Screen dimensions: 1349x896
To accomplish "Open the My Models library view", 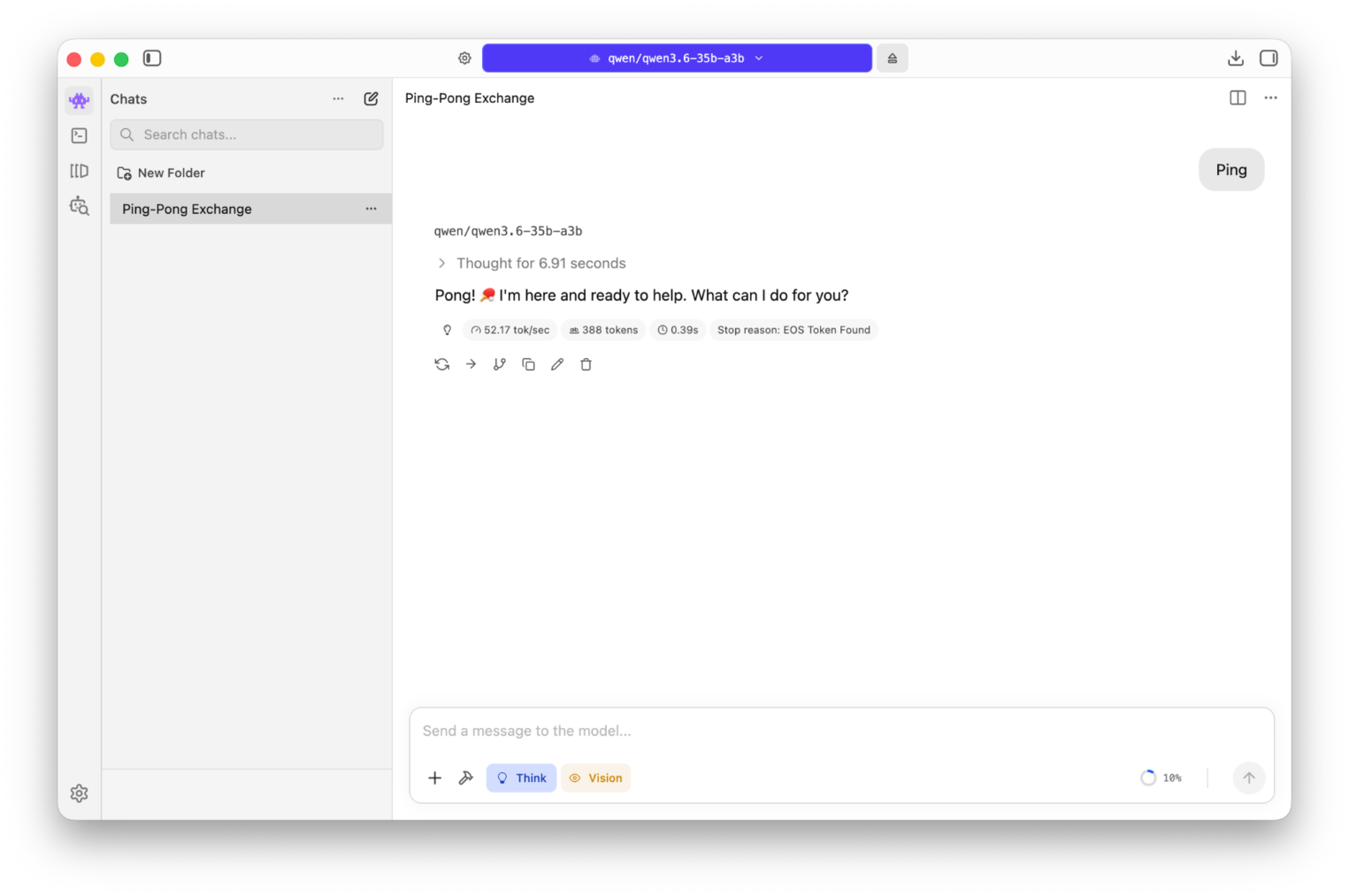I will click(79, 171).
